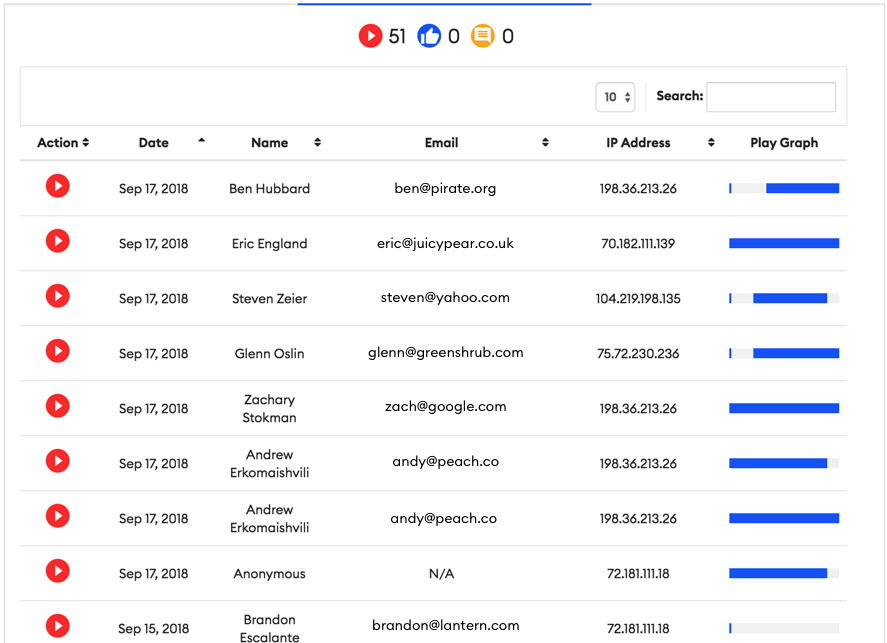Click Steven Zeier's date cell
Image resolution: width=887 pixels, height=643 pixels.
coord(153,299)
